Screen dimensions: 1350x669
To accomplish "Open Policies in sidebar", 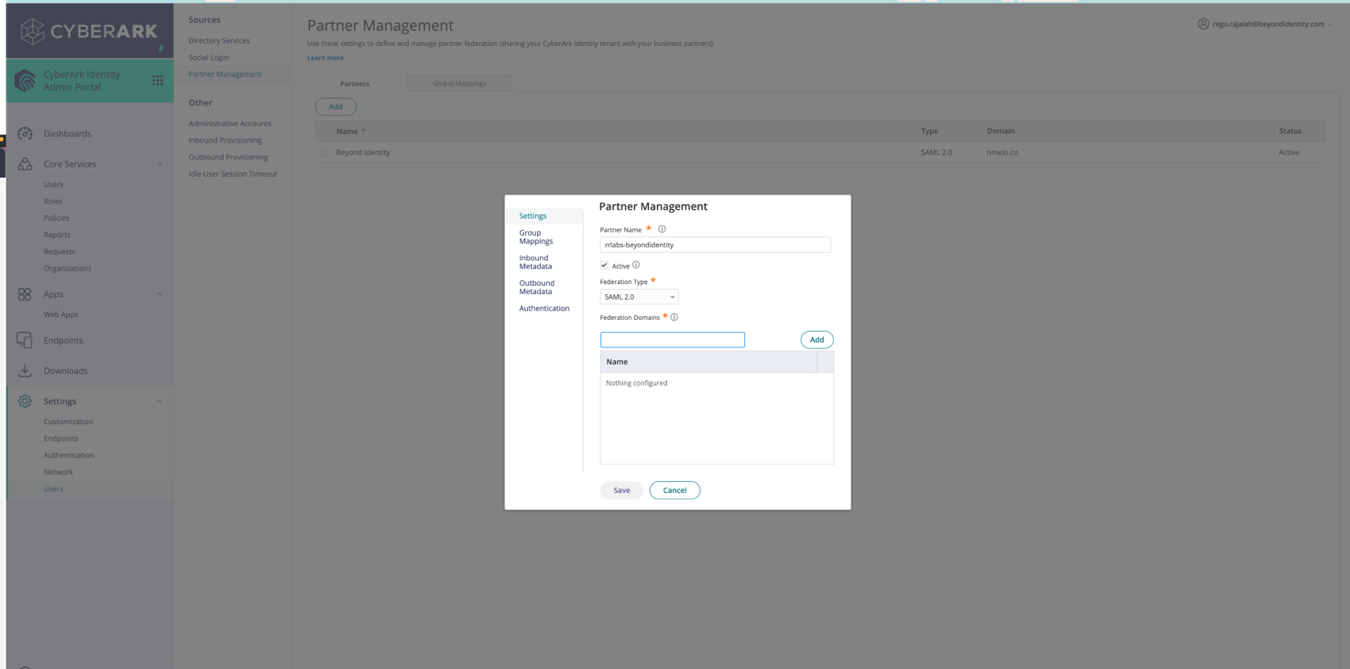I will click(56, 218).
